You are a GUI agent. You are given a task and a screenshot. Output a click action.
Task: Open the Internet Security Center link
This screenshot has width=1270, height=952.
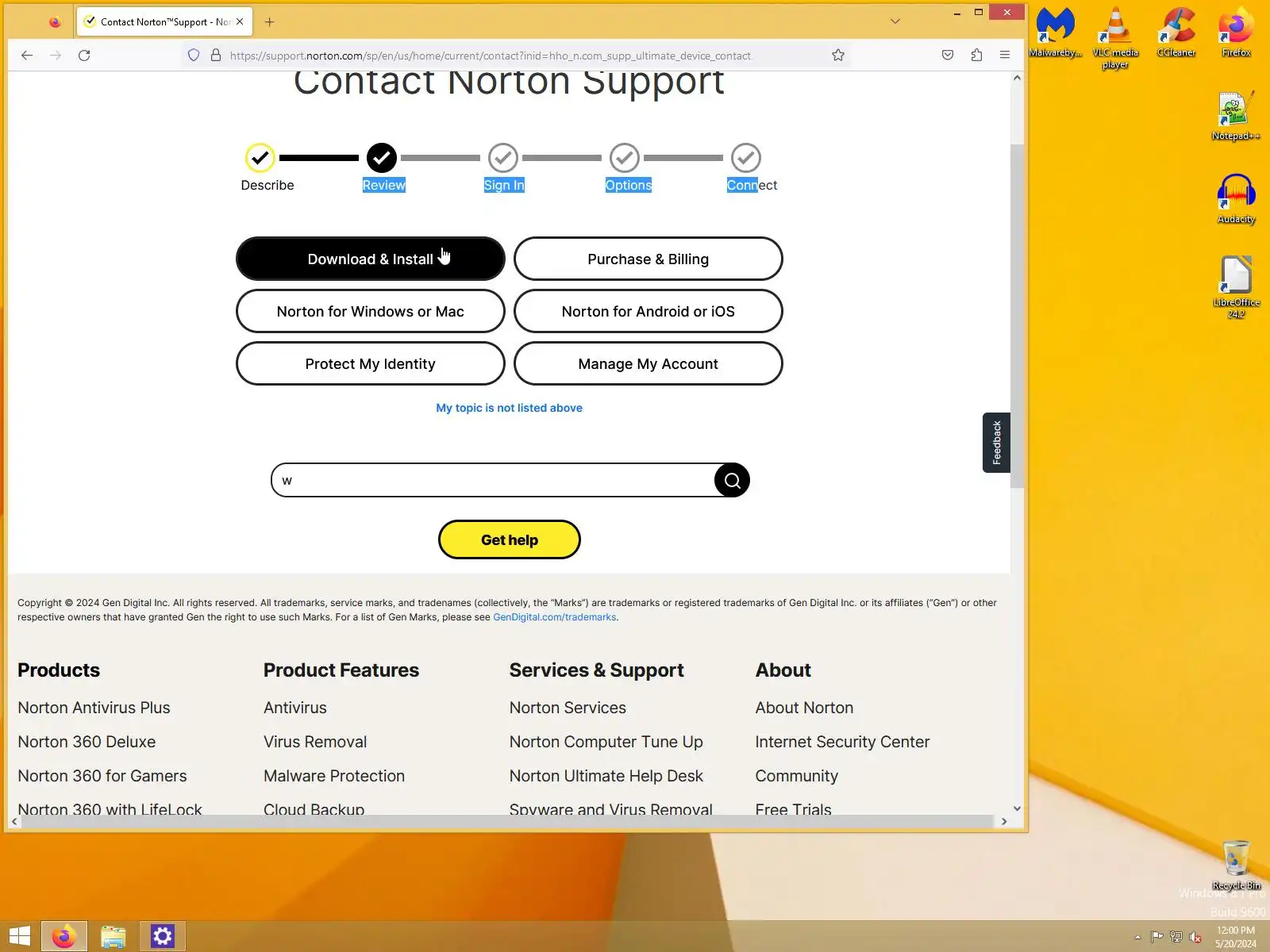842,742
